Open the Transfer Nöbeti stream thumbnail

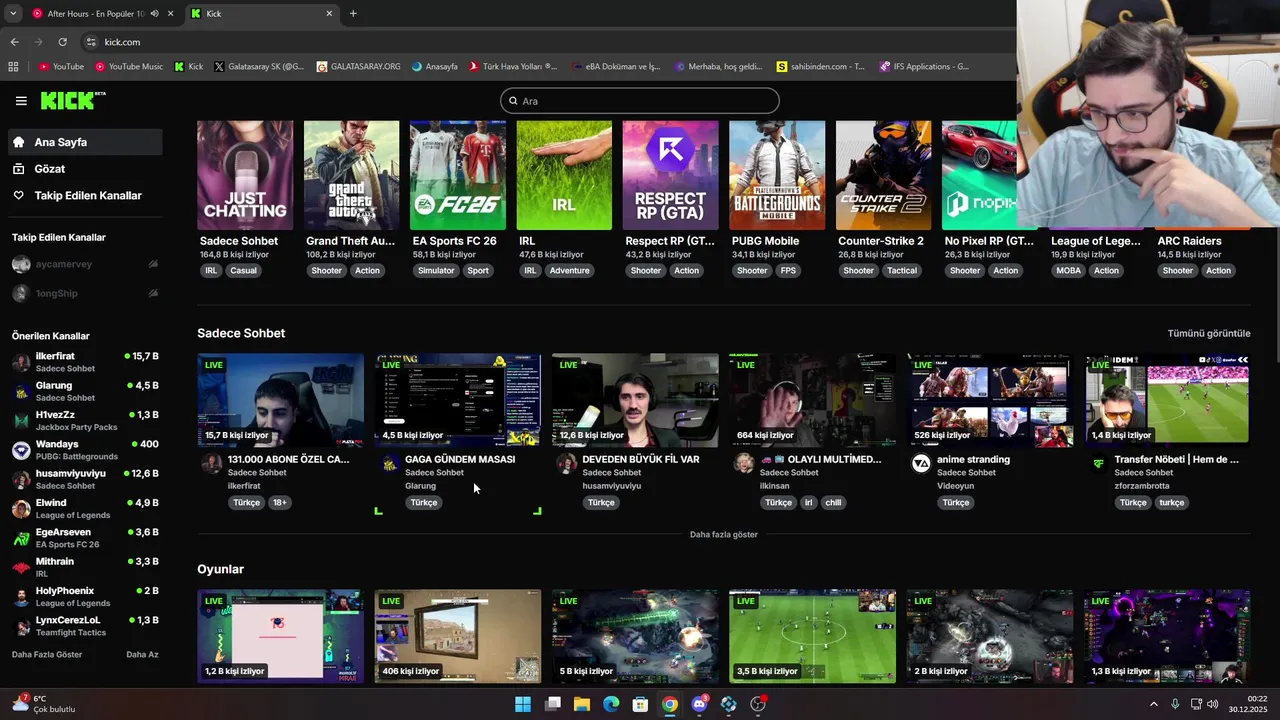(x=1167, y=400)
